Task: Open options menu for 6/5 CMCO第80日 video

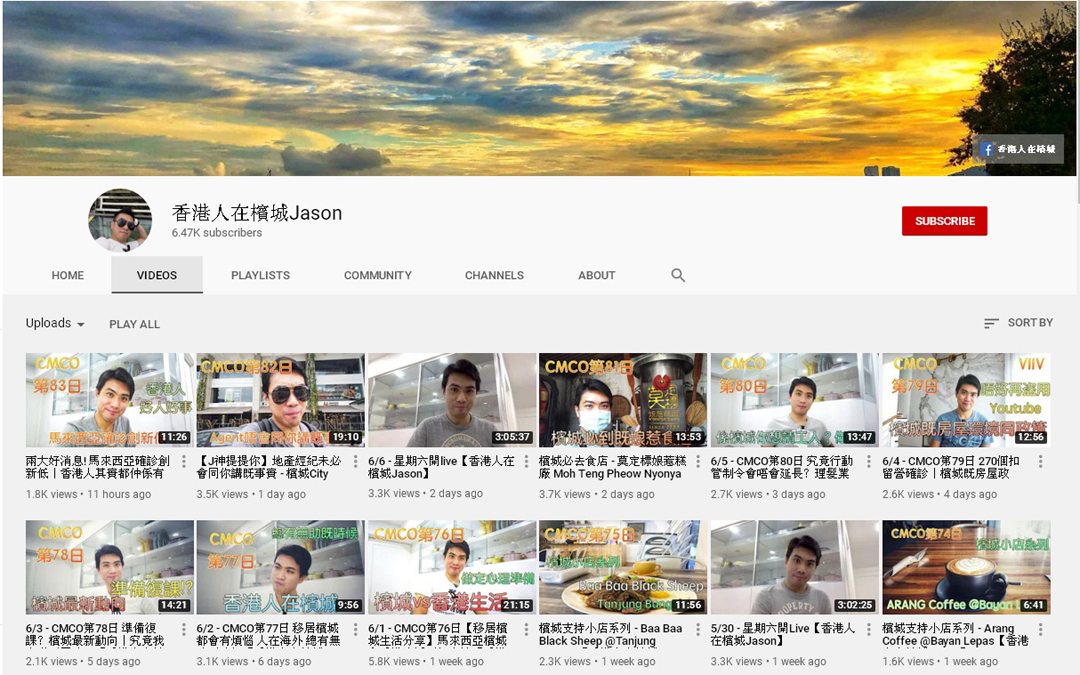Action: tap(869, 461)
